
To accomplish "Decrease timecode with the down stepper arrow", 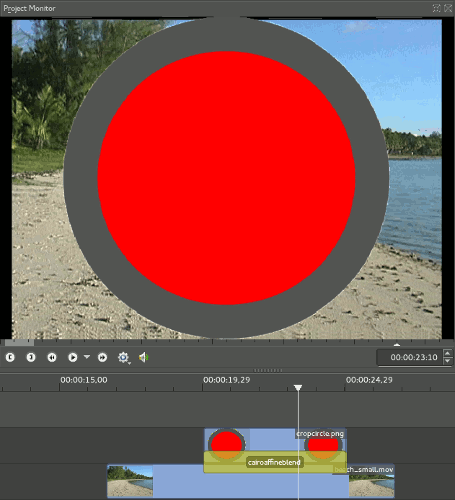I will [x=448, y=361].
